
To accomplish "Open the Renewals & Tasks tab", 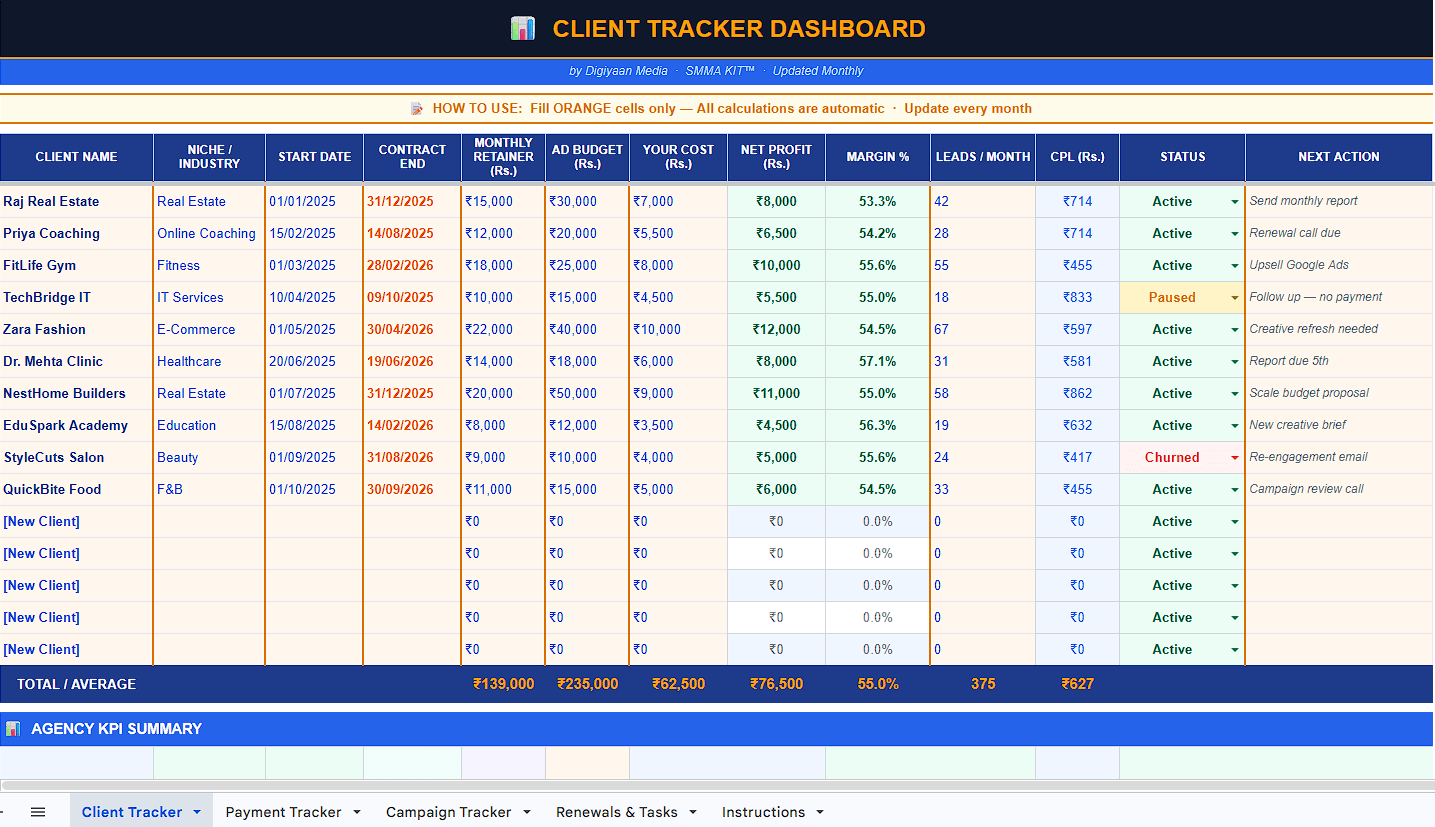I will click(x=616, y=812).
